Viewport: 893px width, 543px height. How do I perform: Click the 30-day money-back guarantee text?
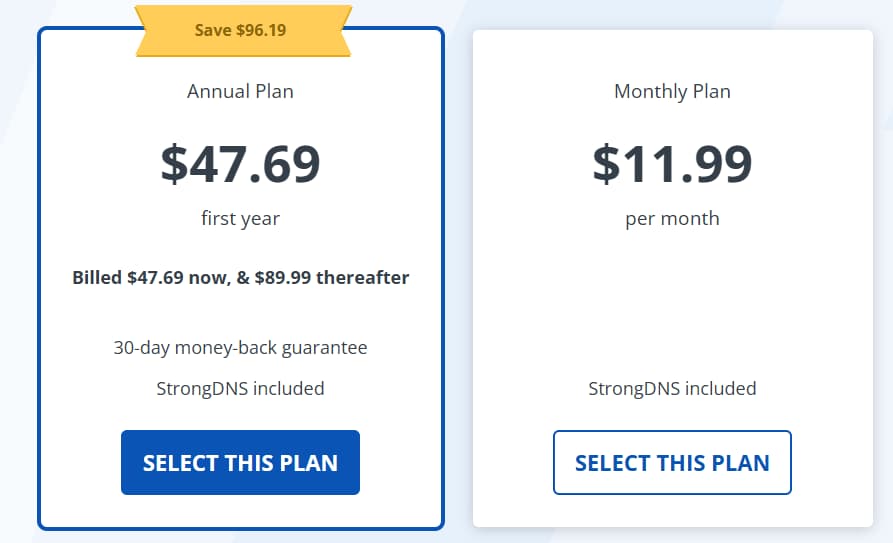(x=240, y=348)
